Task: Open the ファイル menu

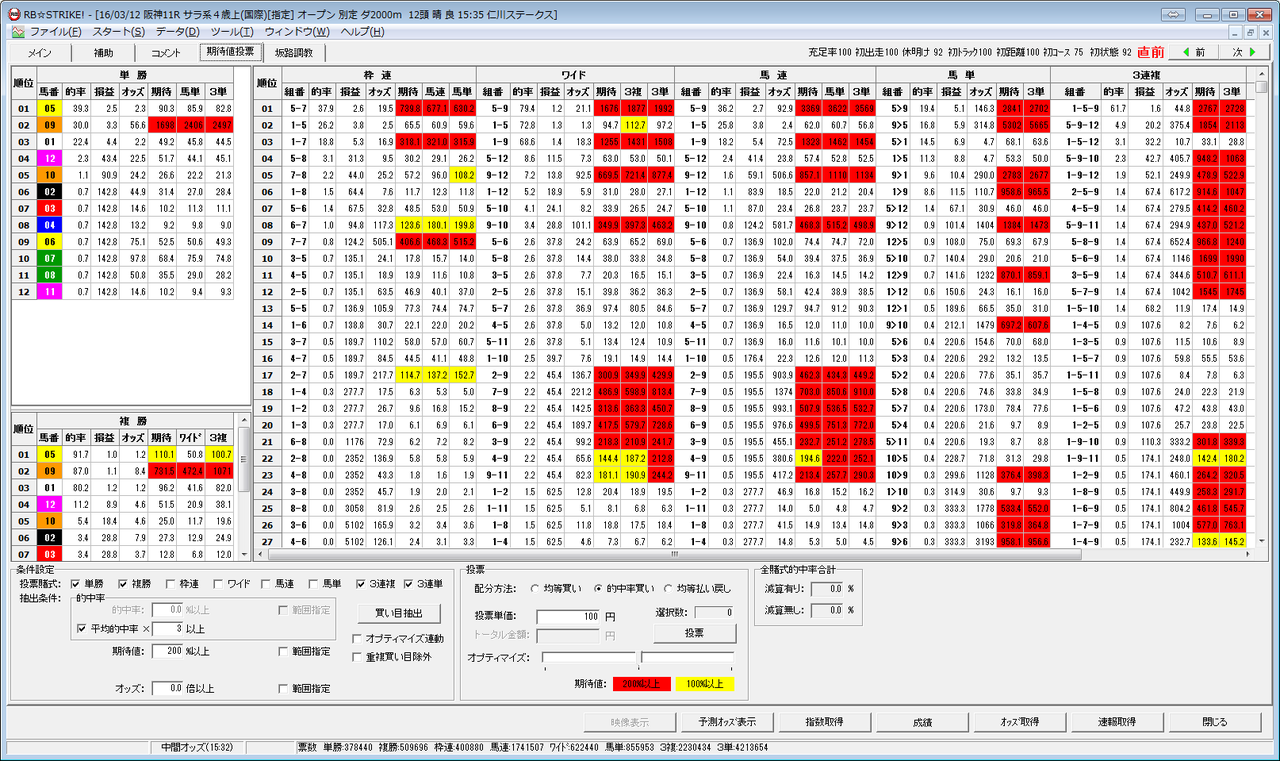Action: [x=56, y=32]
